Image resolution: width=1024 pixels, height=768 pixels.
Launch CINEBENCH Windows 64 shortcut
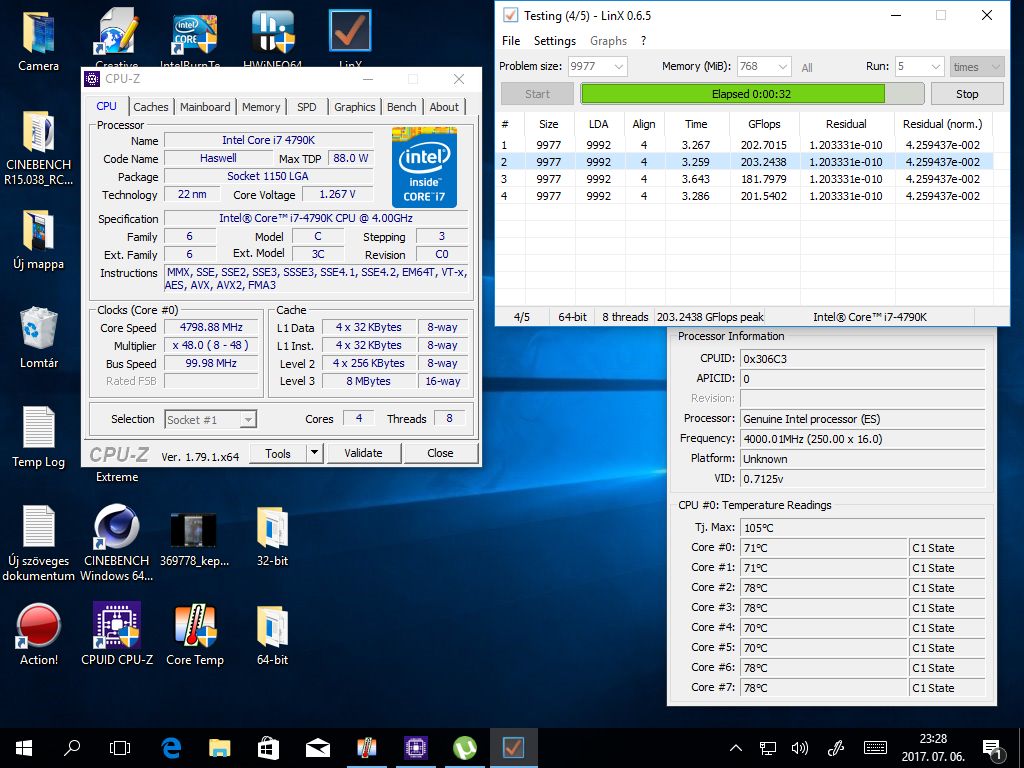click(x=117, y=542)
